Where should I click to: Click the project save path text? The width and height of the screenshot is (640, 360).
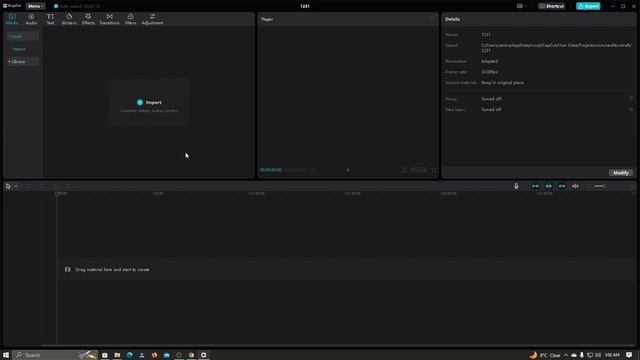556,48
